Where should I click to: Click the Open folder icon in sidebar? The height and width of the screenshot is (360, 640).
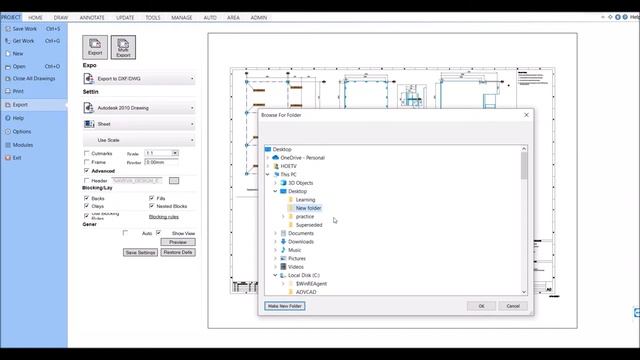[x=8, y=66]
